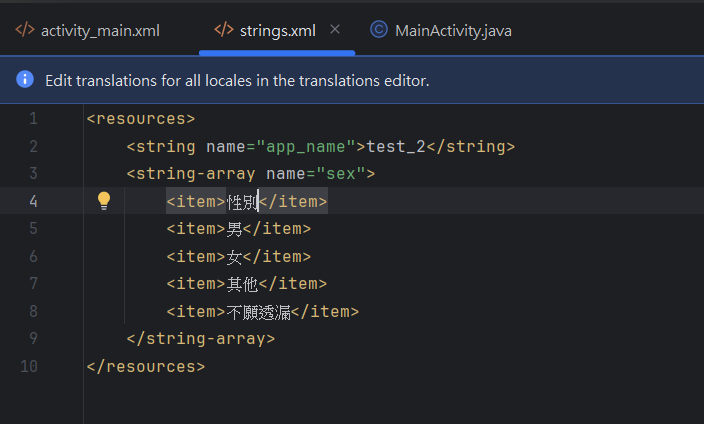Screen dimensions: 704x424
Task: Click the activity_main.xml file icon
Action: pyautogui.click(x=25, y=30)
